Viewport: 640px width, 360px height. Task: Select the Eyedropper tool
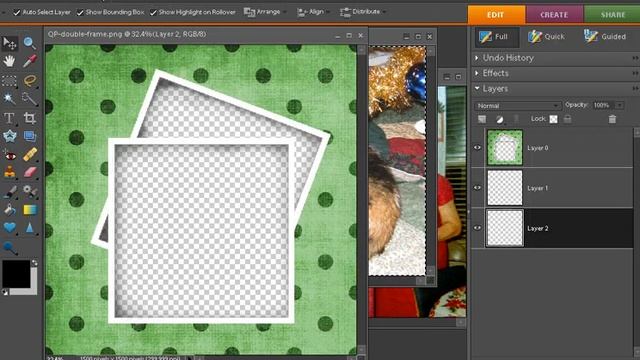(29, 61)
